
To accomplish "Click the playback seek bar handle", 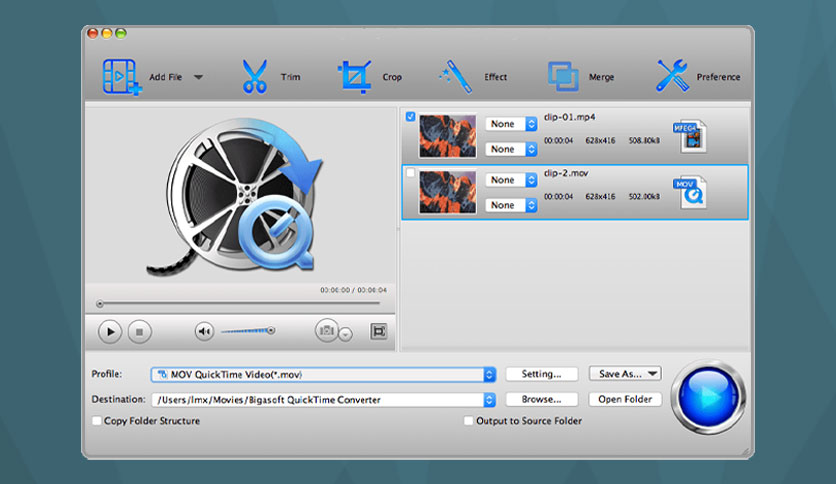I will tap(100, 304).
